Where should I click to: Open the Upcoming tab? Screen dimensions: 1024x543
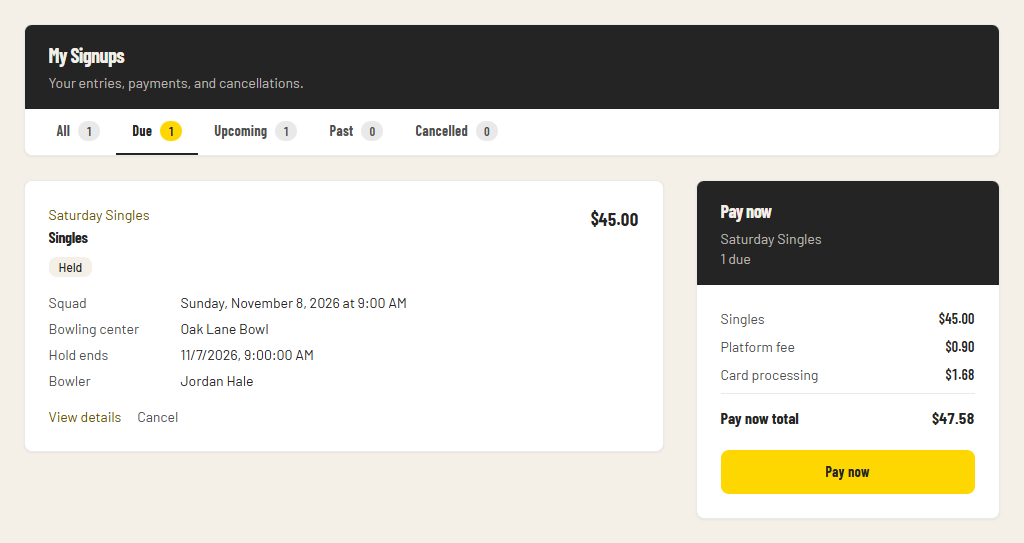(x=255, y=131)
